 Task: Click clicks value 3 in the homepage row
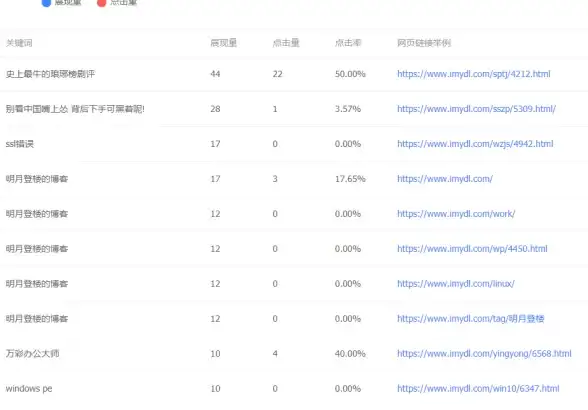point(275,179)
